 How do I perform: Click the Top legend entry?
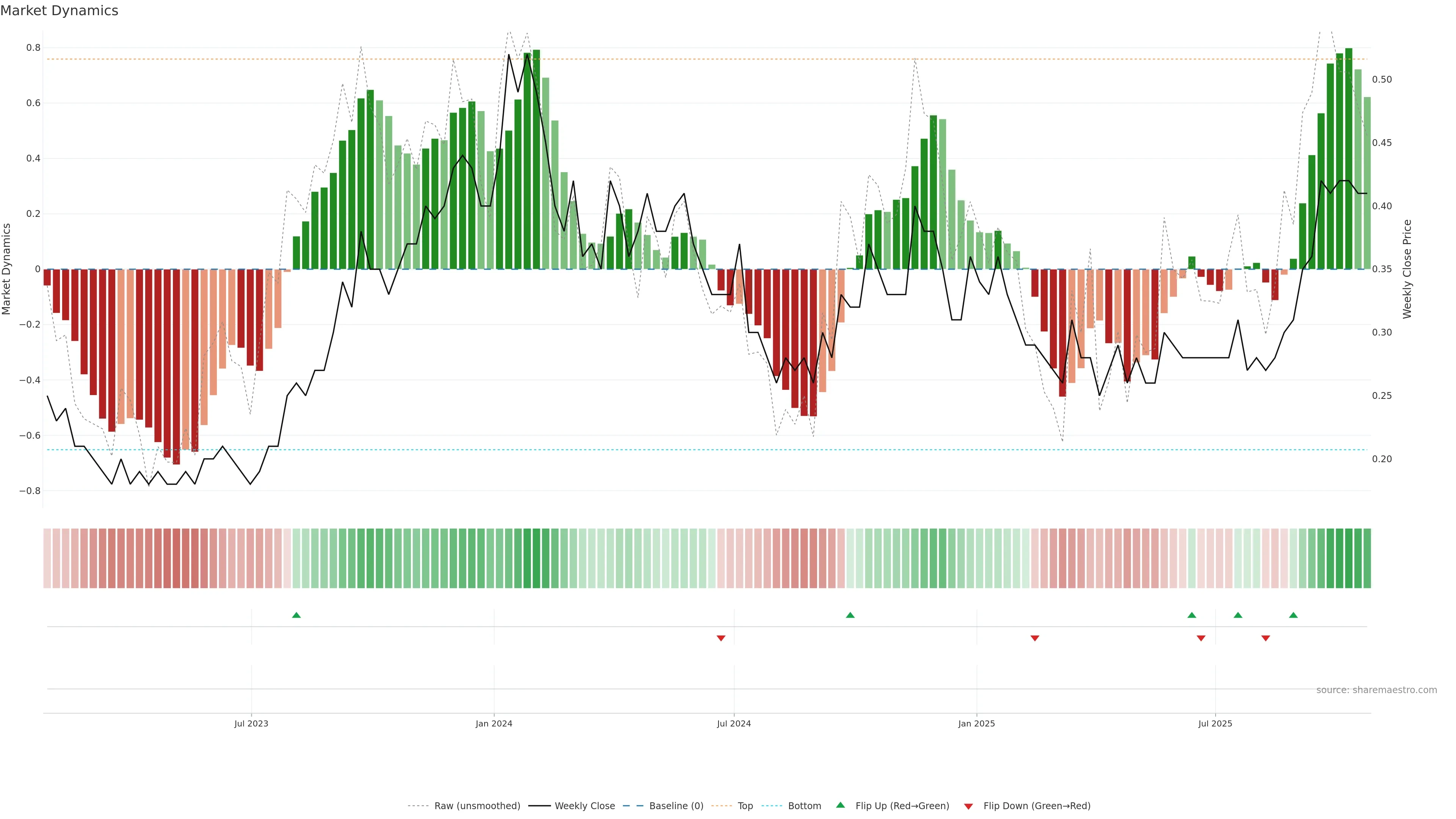click(745, 806)
